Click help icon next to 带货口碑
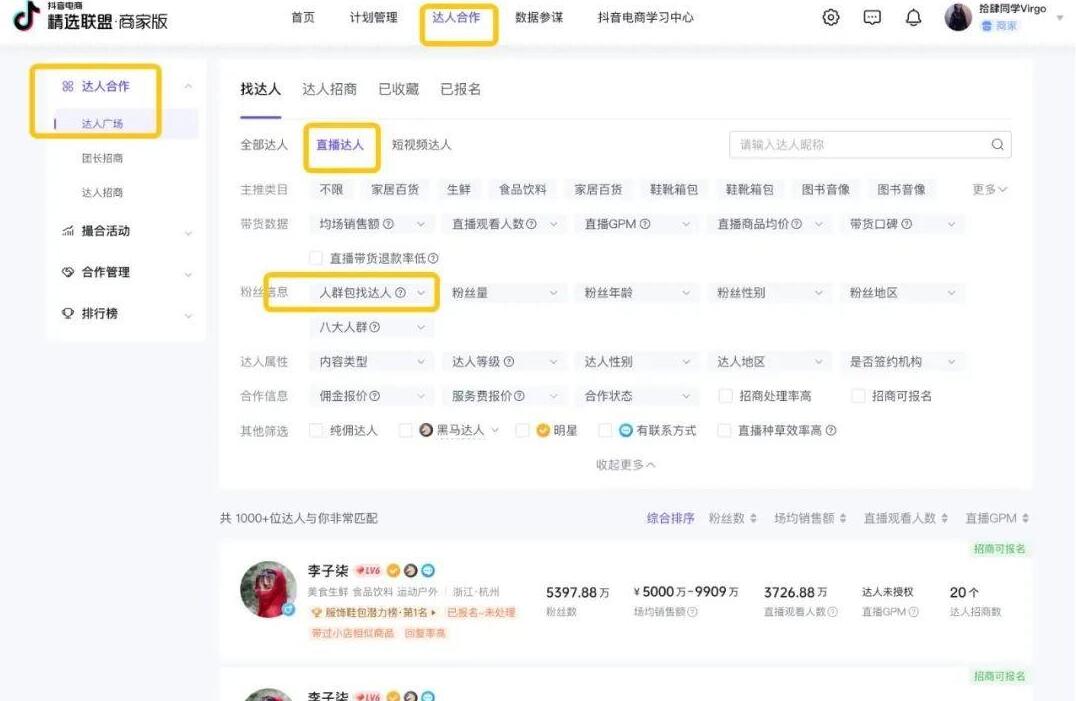The image size is (1076, 701). pos(907,224)
